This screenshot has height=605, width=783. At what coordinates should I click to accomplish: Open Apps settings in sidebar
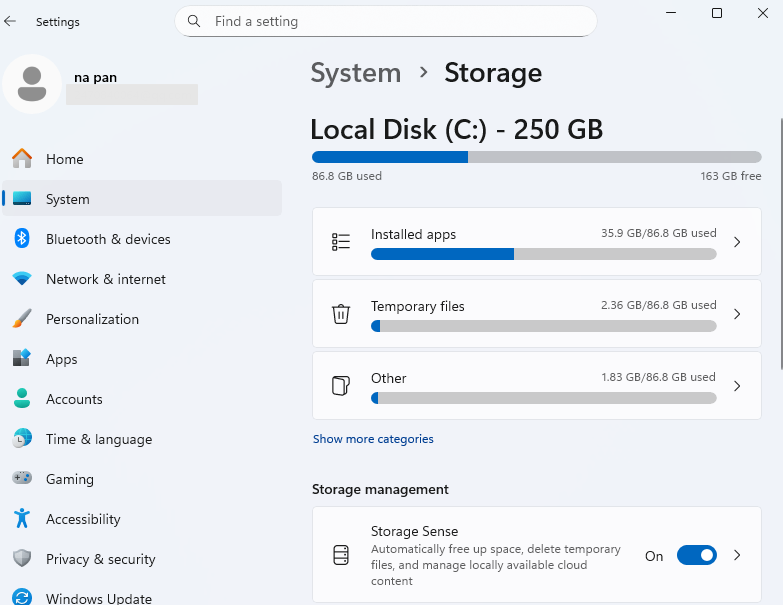pyautogui.click(x=62, y=359)
